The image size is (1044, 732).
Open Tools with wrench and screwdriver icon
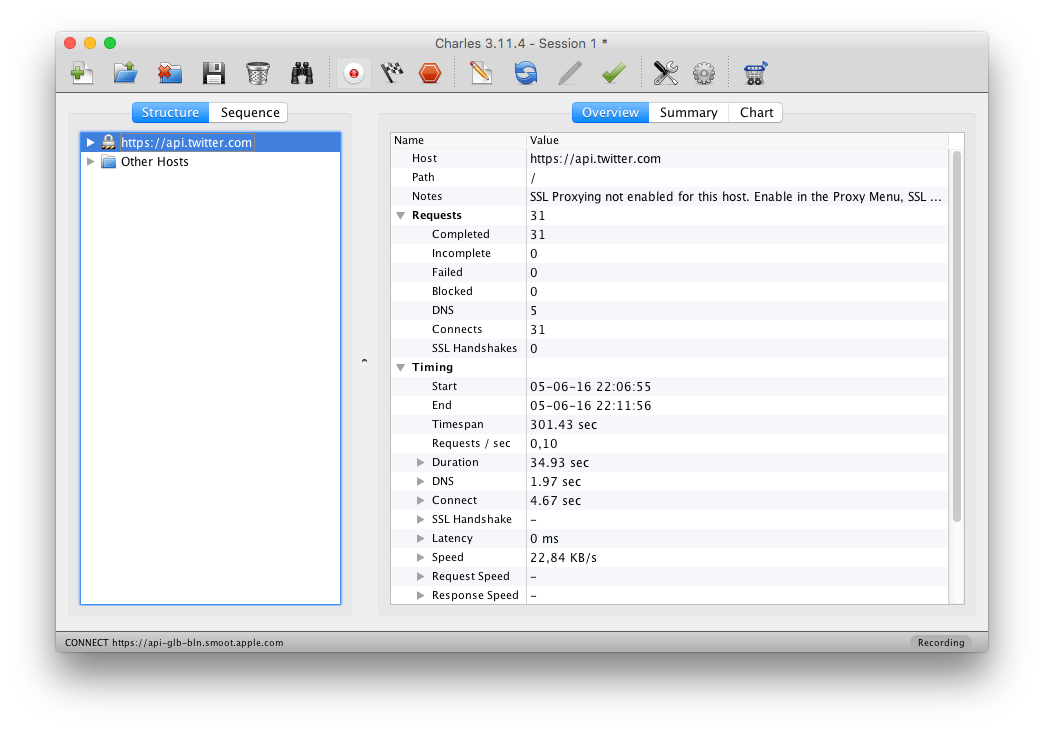tap(665, 73)
